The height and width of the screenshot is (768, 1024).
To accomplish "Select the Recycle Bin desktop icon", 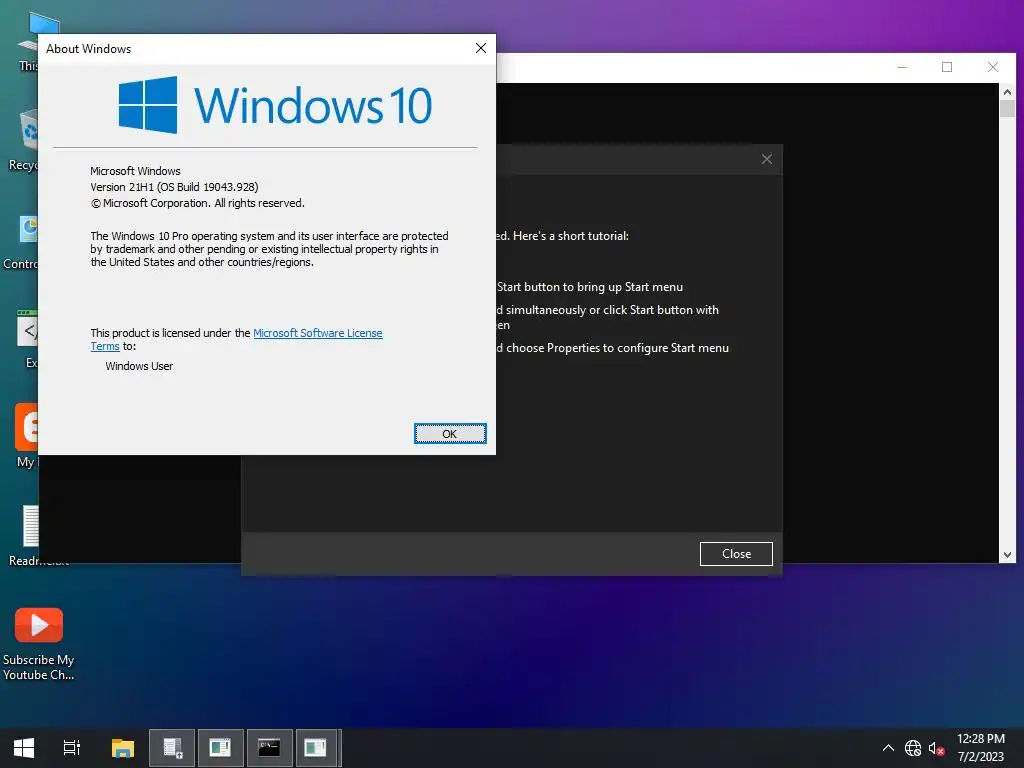I will pos(24,140).
